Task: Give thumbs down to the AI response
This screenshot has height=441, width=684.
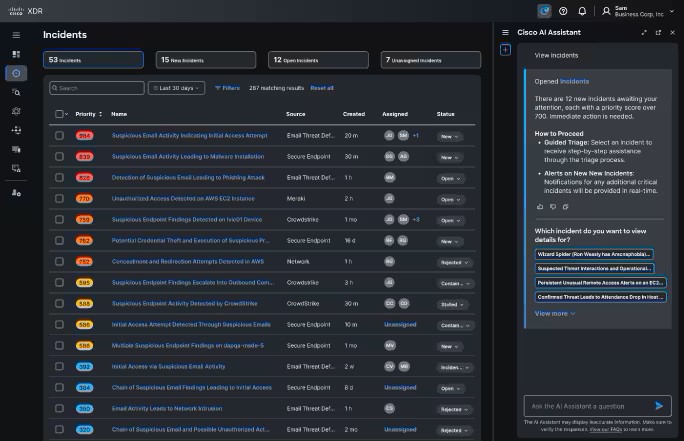Action: coord(553,207)
